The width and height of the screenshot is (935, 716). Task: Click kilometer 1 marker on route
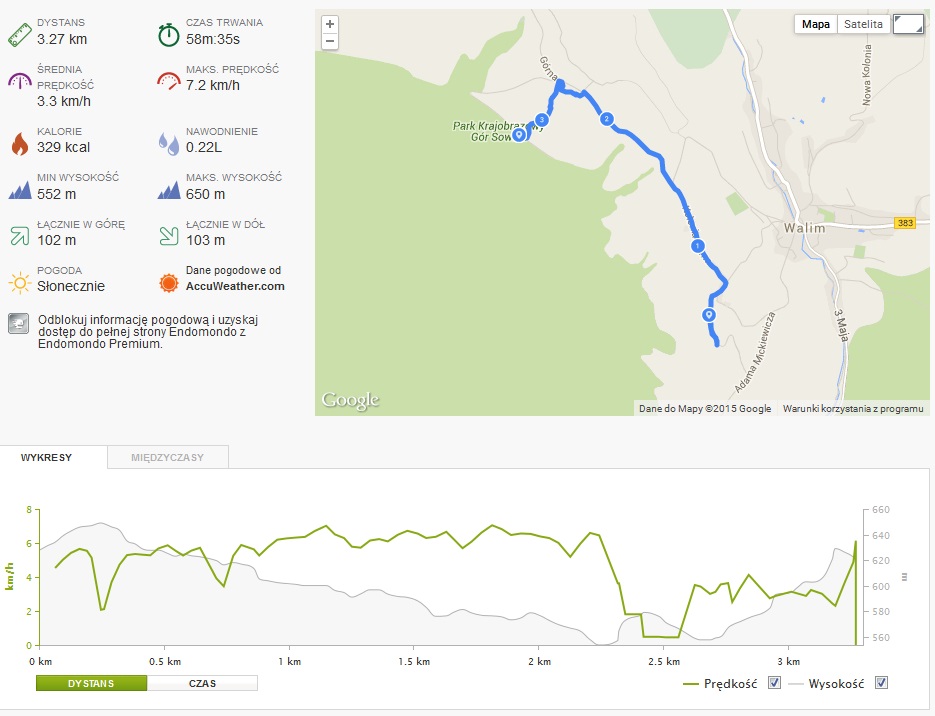[x=697, y=245]
